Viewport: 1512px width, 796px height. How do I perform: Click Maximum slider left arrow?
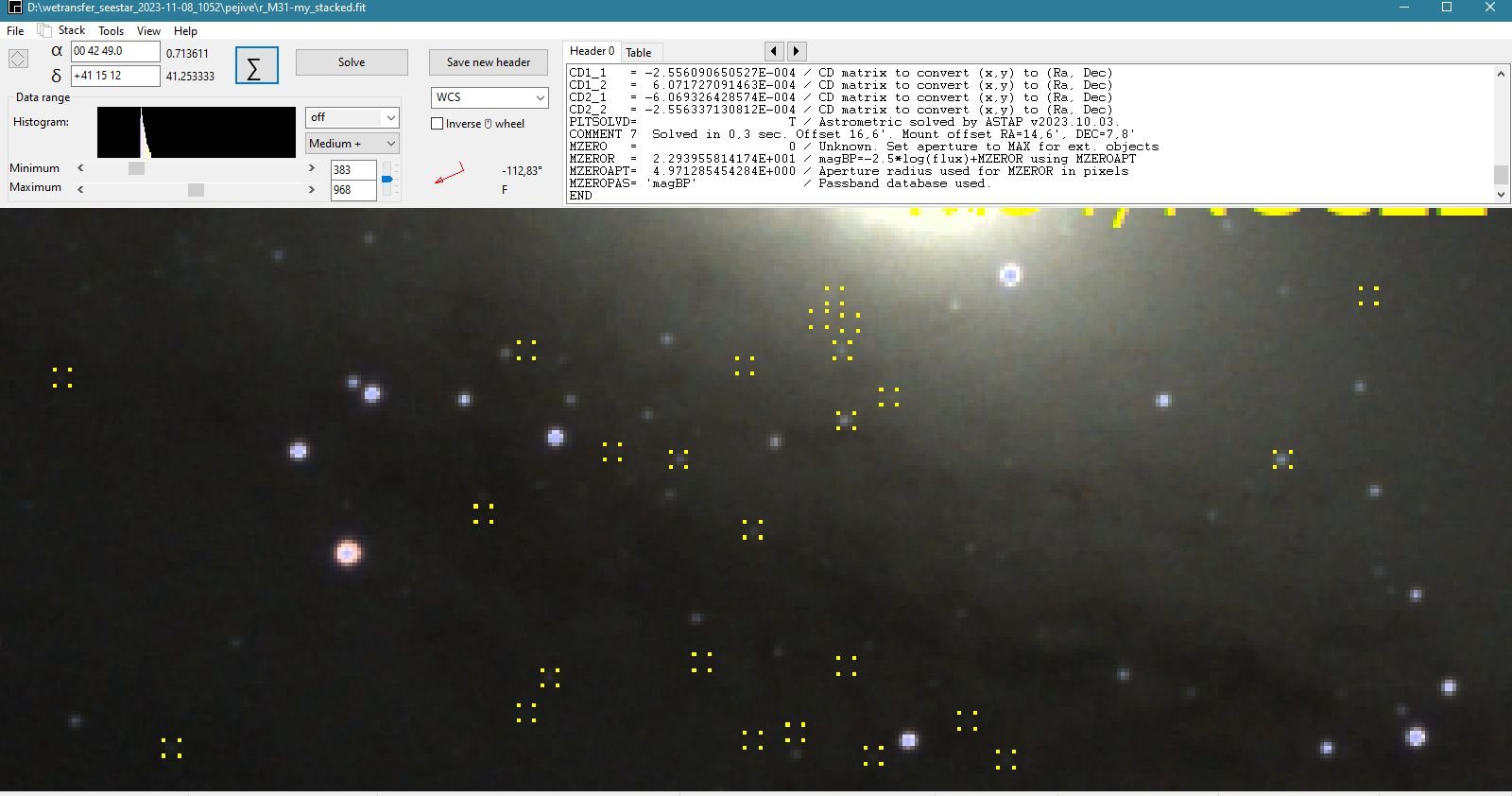80,189
